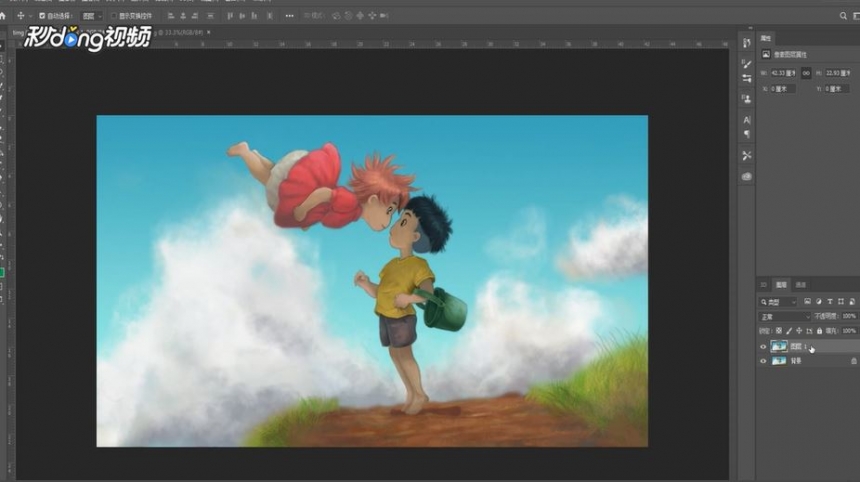Image resolution: width=860 pixels, height=482 pixels.
Task: Click the lock all padlock icon
Action: (x=819, y=331)
